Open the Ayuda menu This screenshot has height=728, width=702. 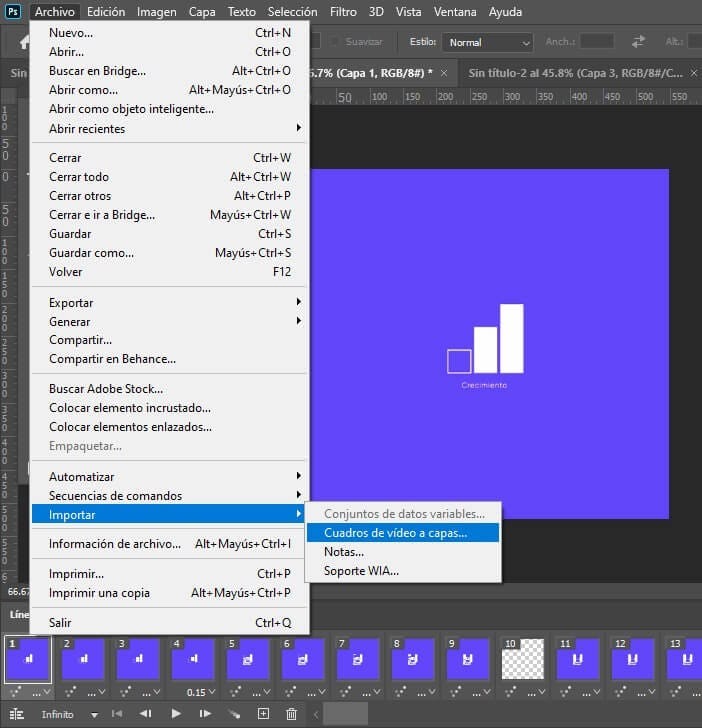pyautogui.click(x=505, y=12)
